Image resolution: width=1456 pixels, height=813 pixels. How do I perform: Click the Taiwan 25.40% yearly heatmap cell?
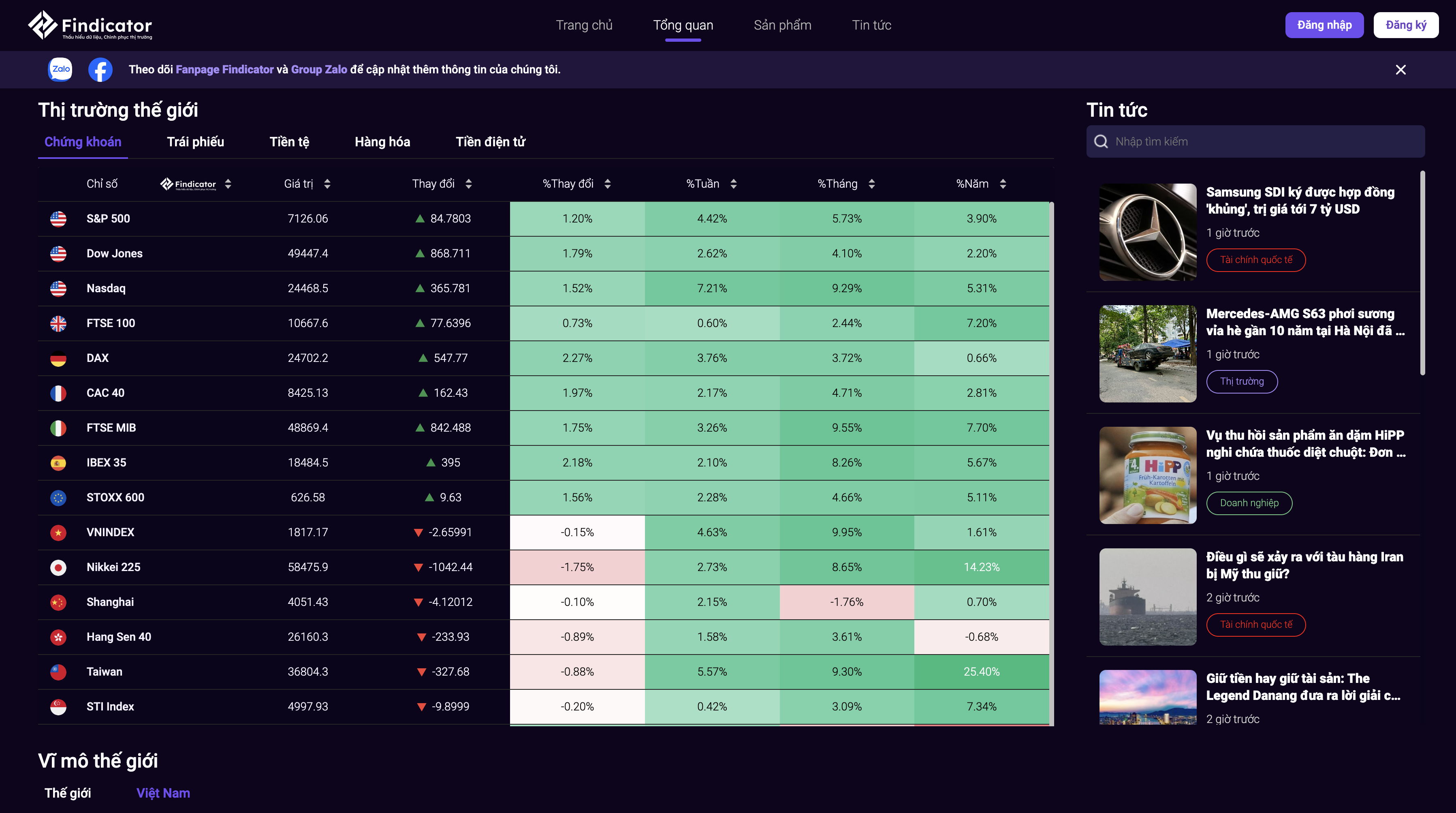(x=981, y=672)
